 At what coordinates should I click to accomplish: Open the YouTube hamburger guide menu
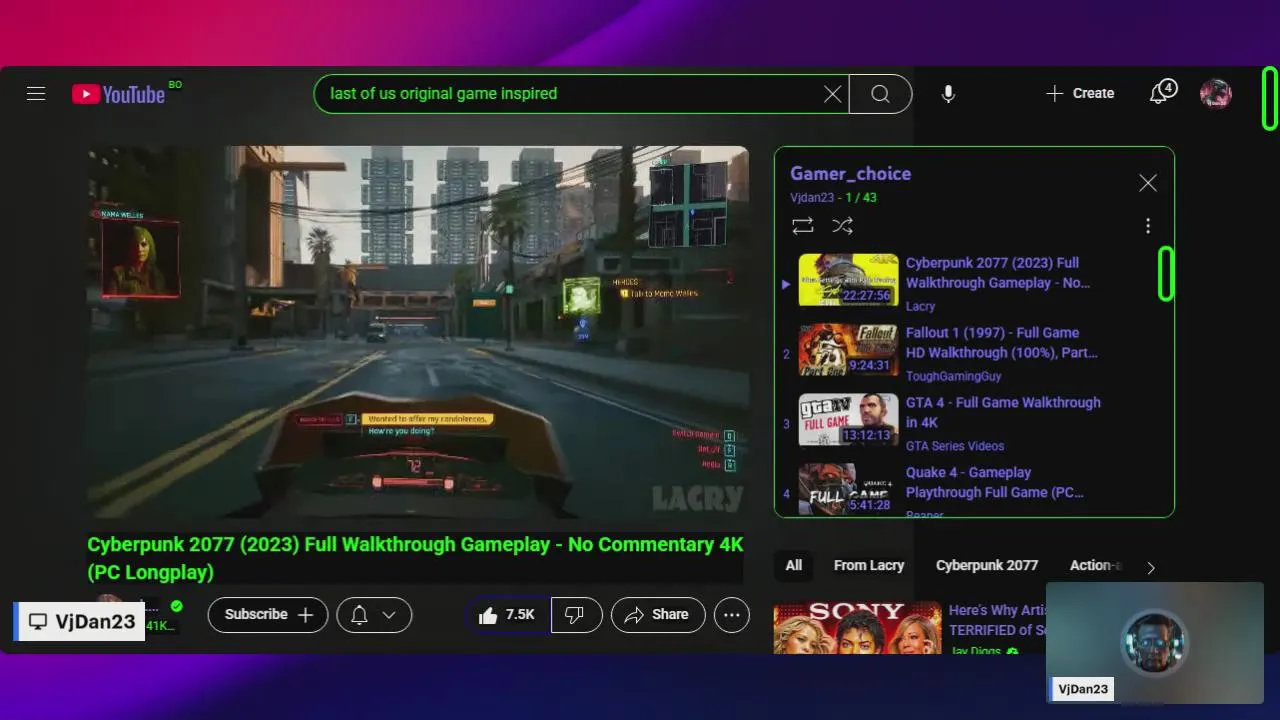(36, 93)
